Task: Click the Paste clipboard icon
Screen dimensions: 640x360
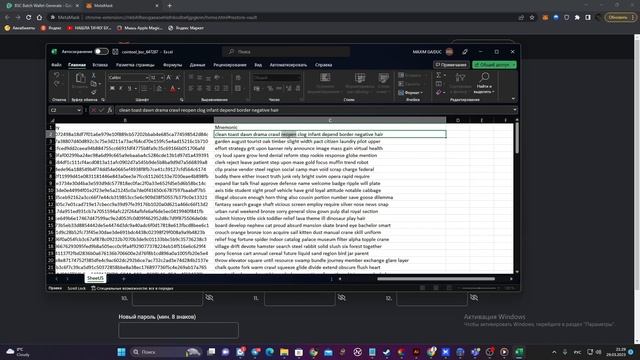Action: tap(80, 78)
